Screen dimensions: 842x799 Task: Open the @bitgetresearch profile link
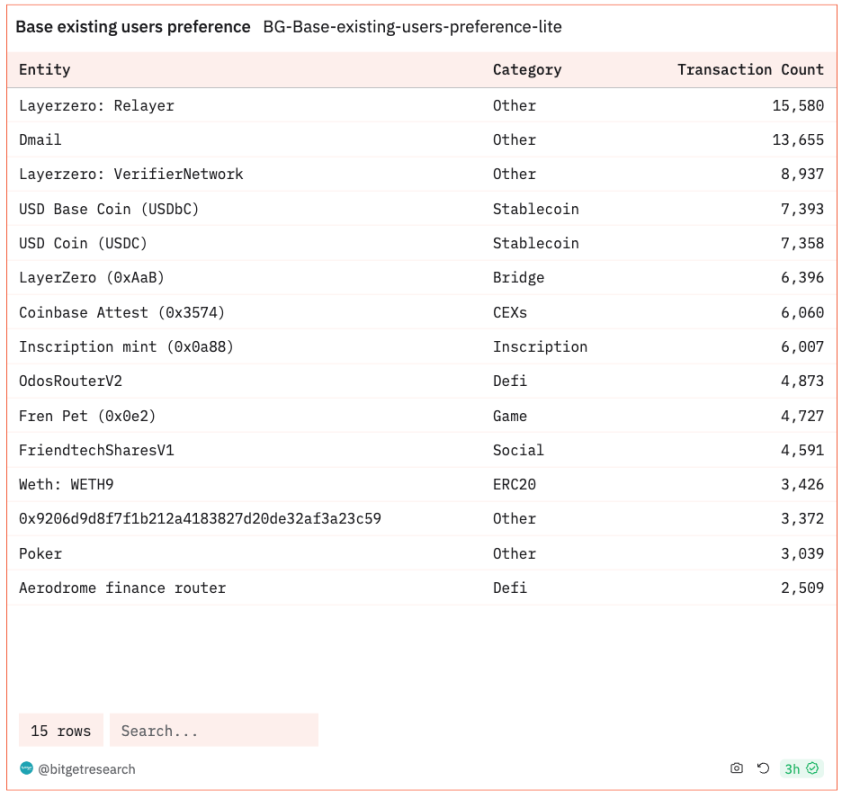click(x=86, y=769)
